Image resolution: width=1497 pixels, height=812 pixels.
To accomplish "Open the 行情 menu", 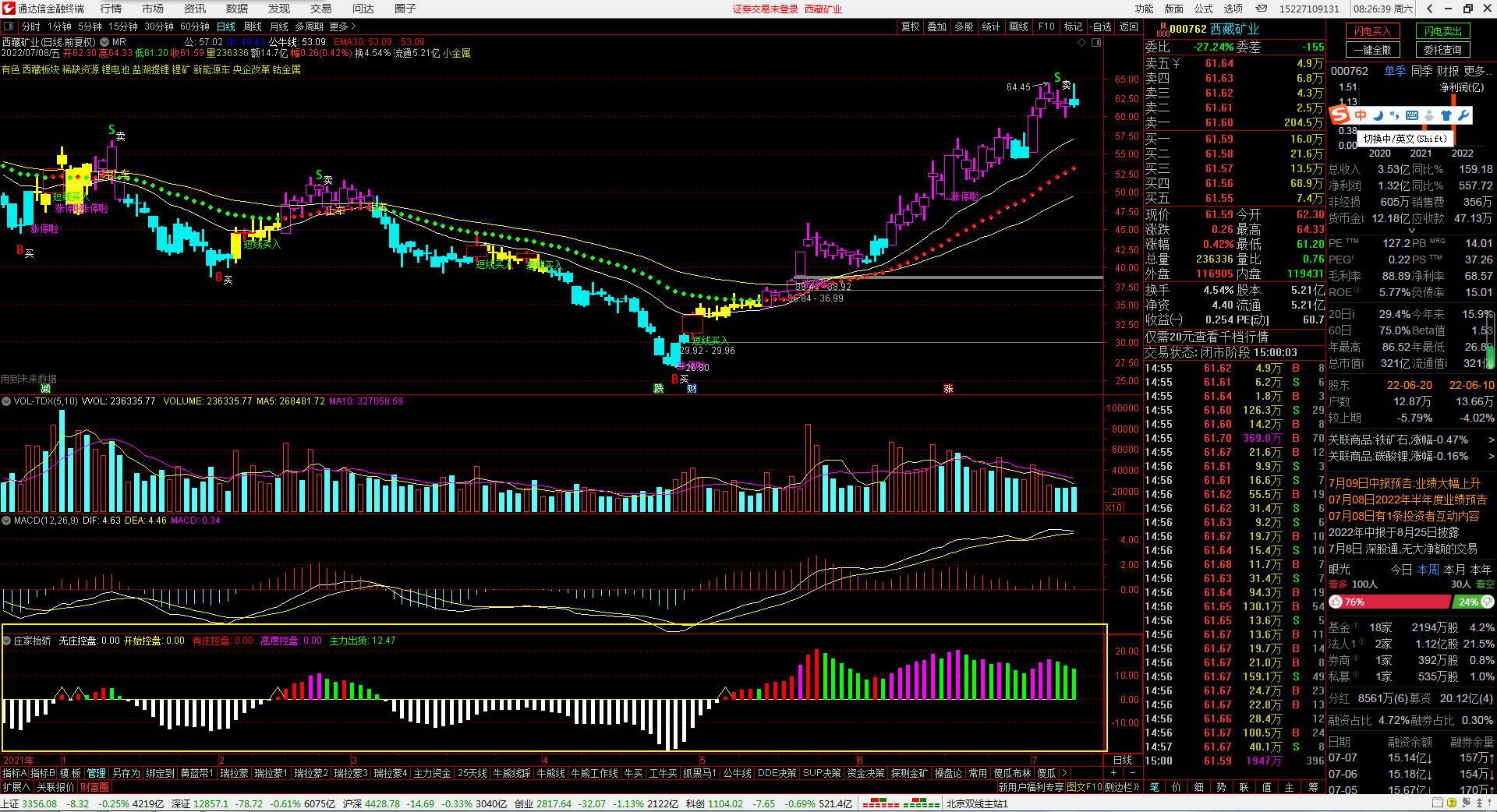I will 111,9.
